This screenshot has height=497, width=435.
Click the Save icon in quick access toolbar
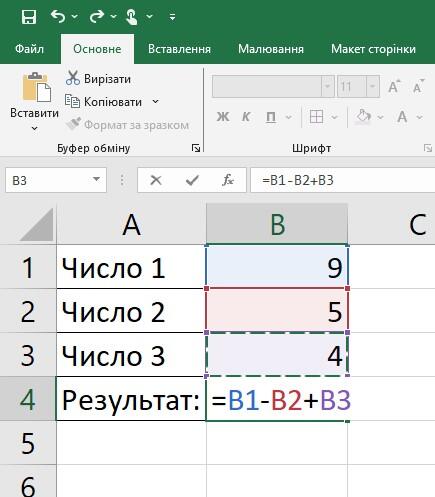29,17
